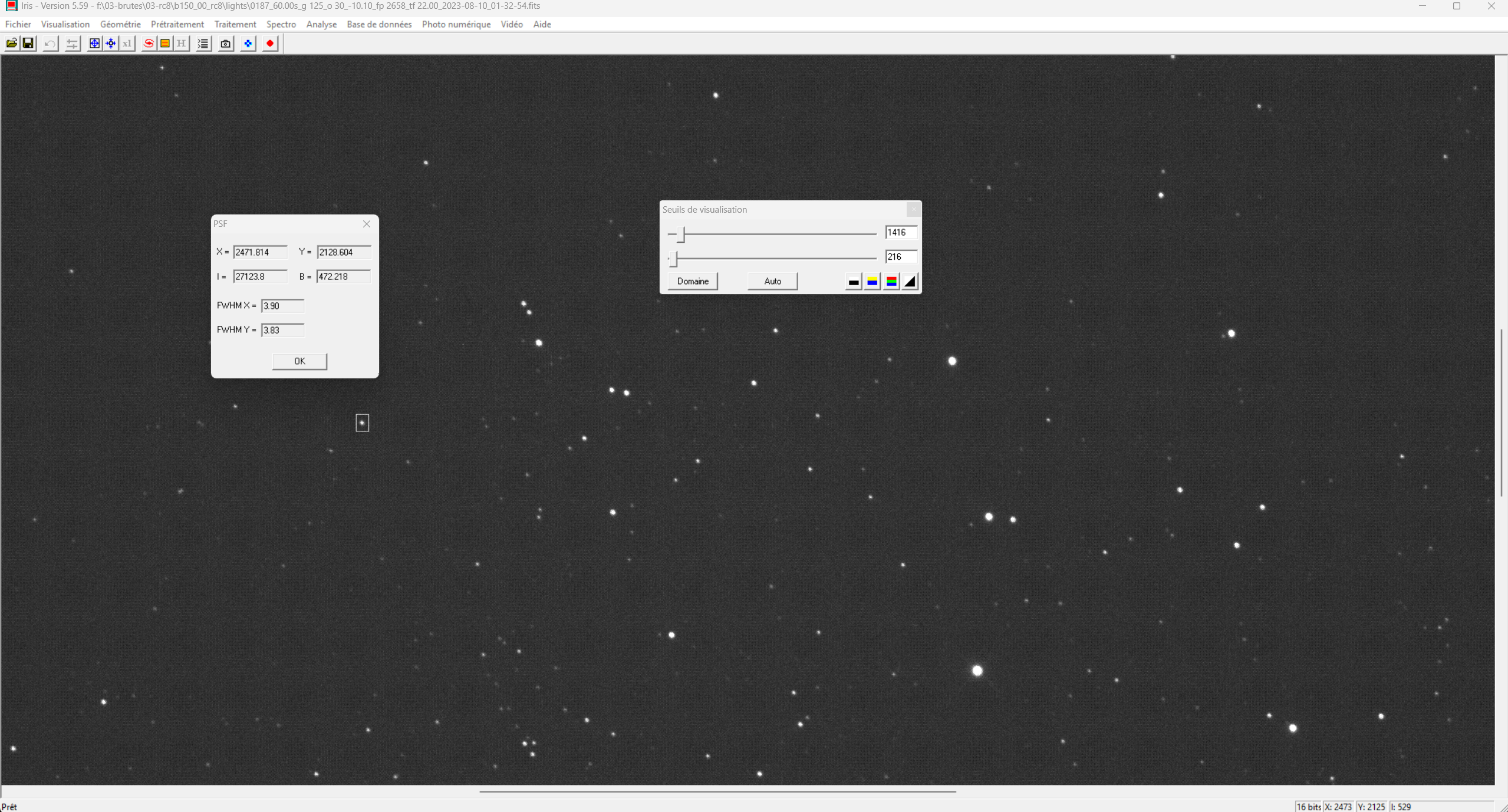Click OK in the PSF dialog
Screen dimensions: 1508x812
tap(299, 361)
